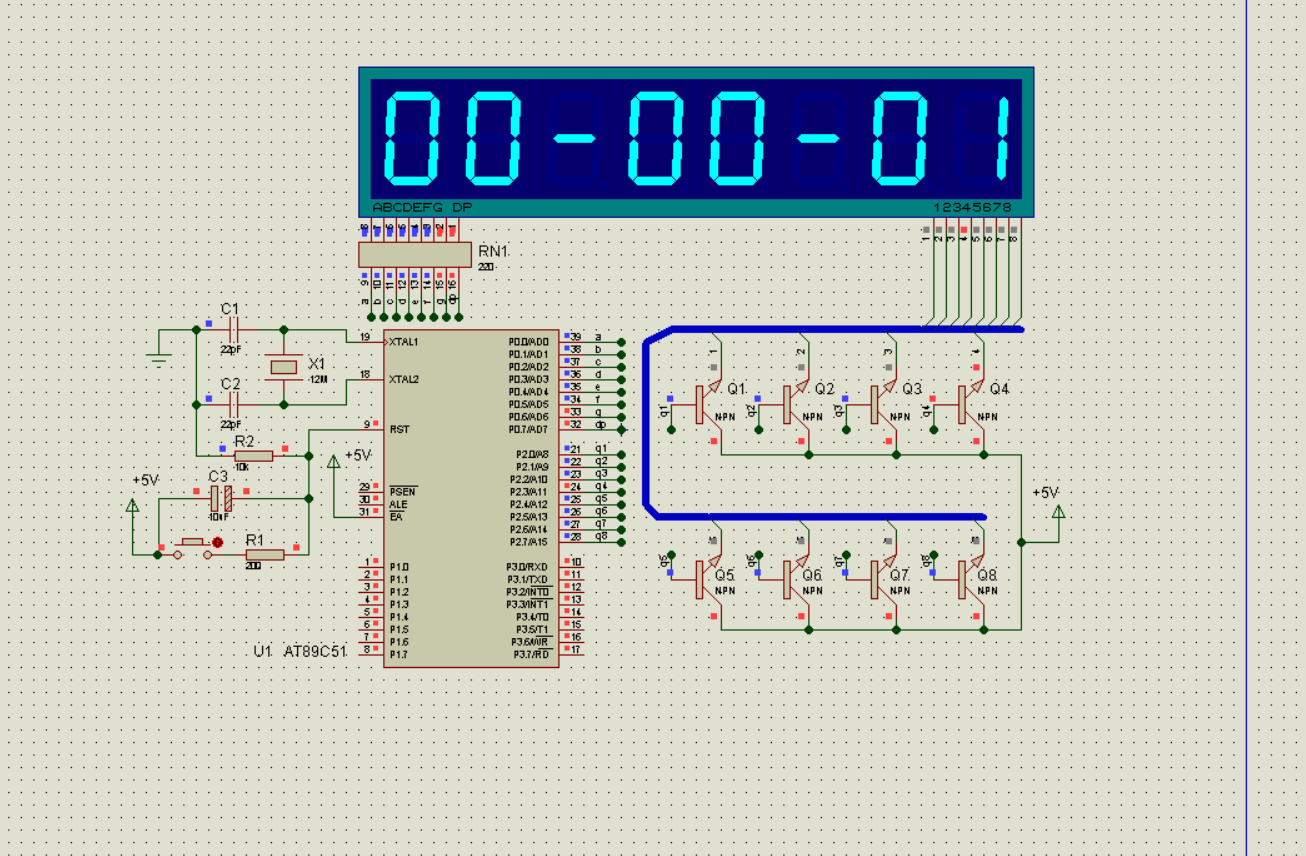Select the AT89C51 microcontroller body
The width and height of the screenshot is (1306, 856).
pyautogui.click(x=471, y=498)
